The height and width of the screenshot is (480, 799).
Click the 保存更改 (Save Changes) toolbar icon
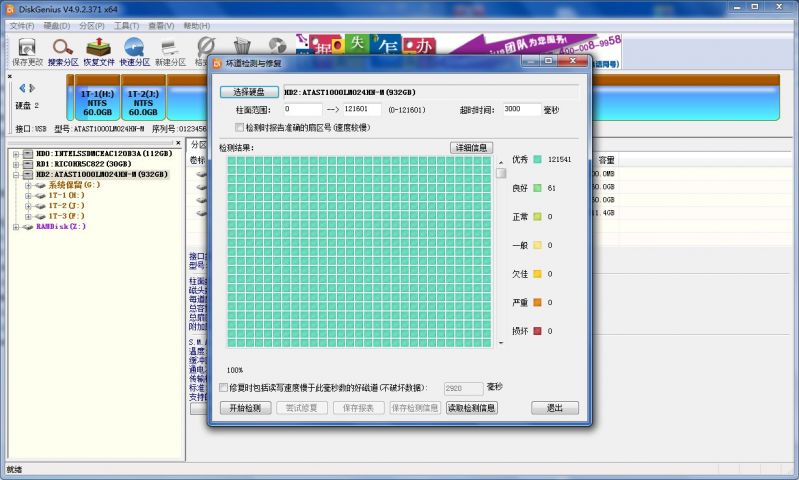(x=27, y=50)
